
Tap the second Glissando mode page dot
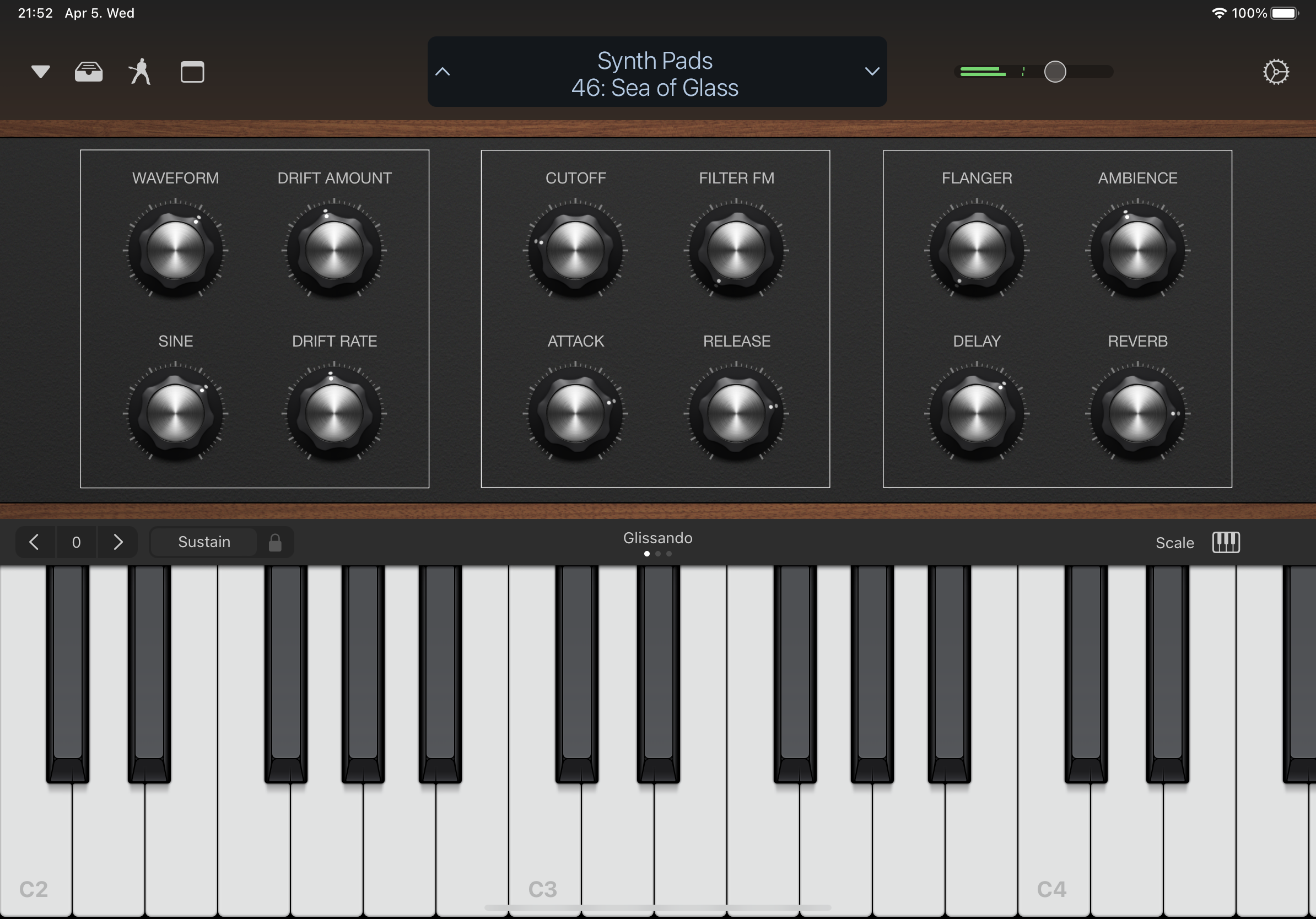(x=658, y=554)
